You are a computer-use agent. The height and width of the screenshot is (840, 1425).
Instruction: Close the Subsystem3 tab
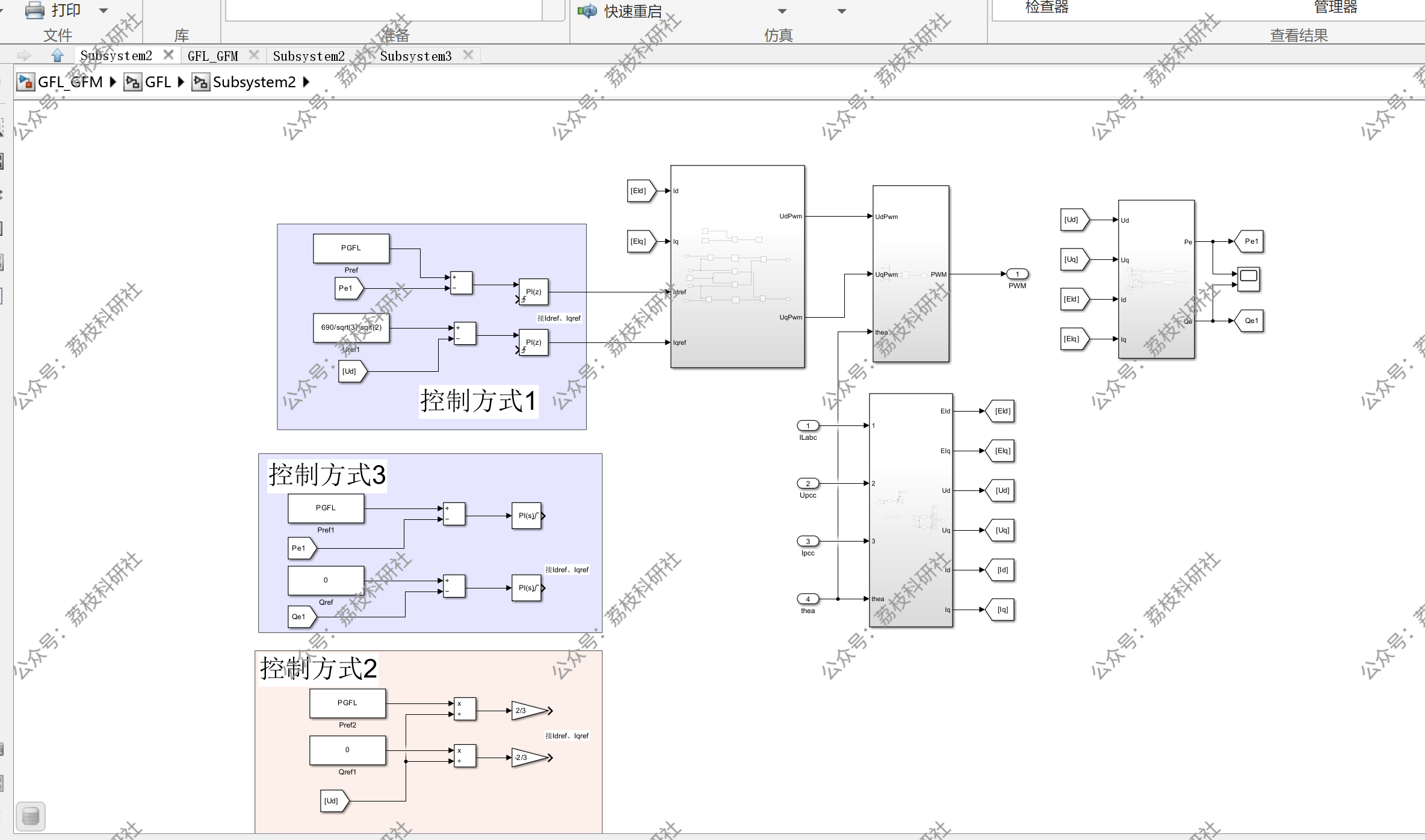pos(468,55)
